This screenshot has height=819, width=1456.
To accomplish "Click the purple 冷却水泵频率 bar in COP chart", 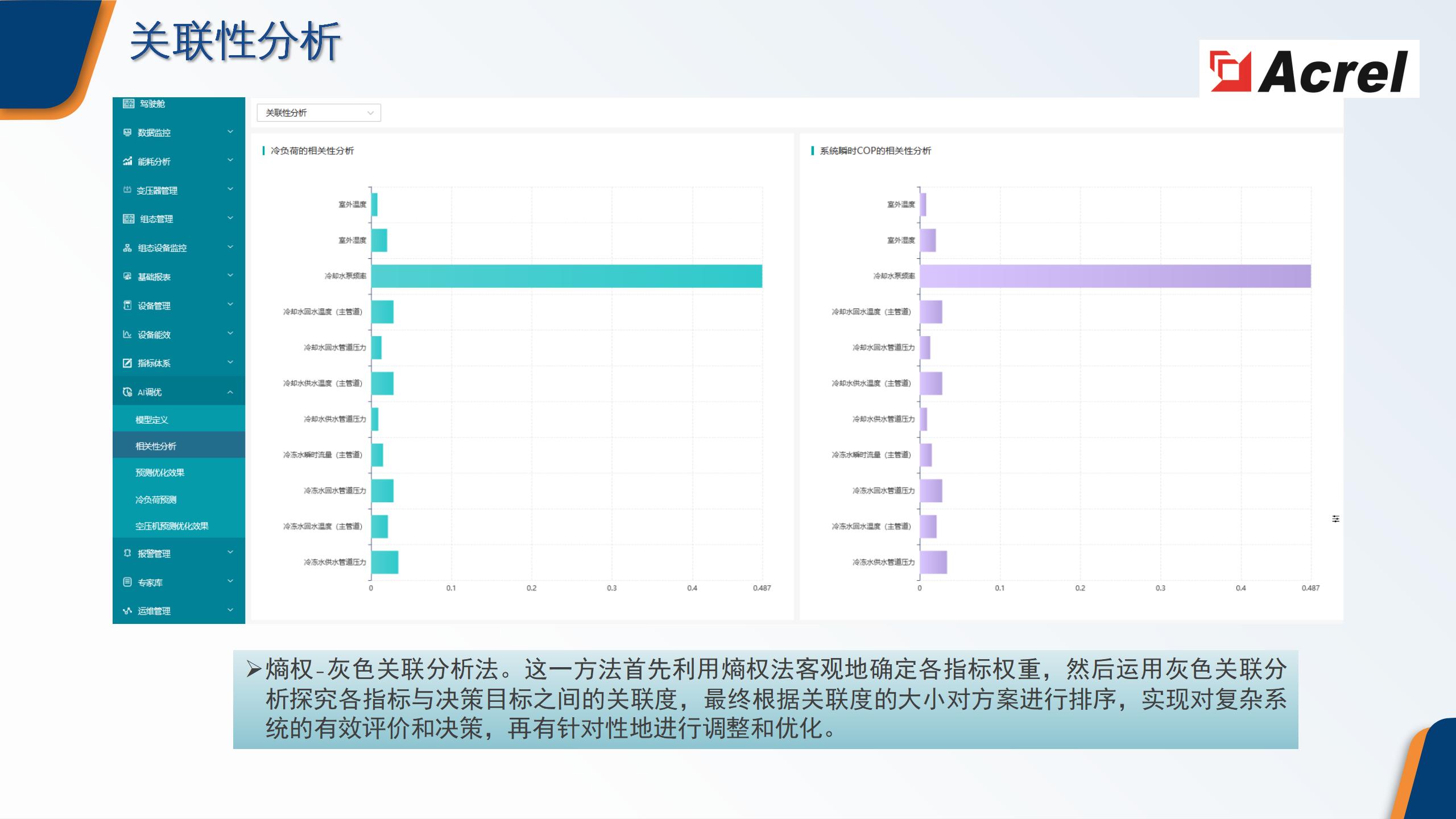I will pyautogui.click(x=1115, y=276).
